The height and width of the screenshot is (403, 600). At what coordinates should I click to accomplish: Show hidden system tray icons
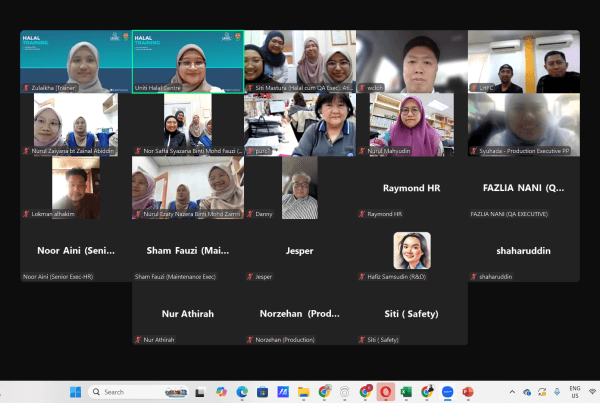(512, 392)
